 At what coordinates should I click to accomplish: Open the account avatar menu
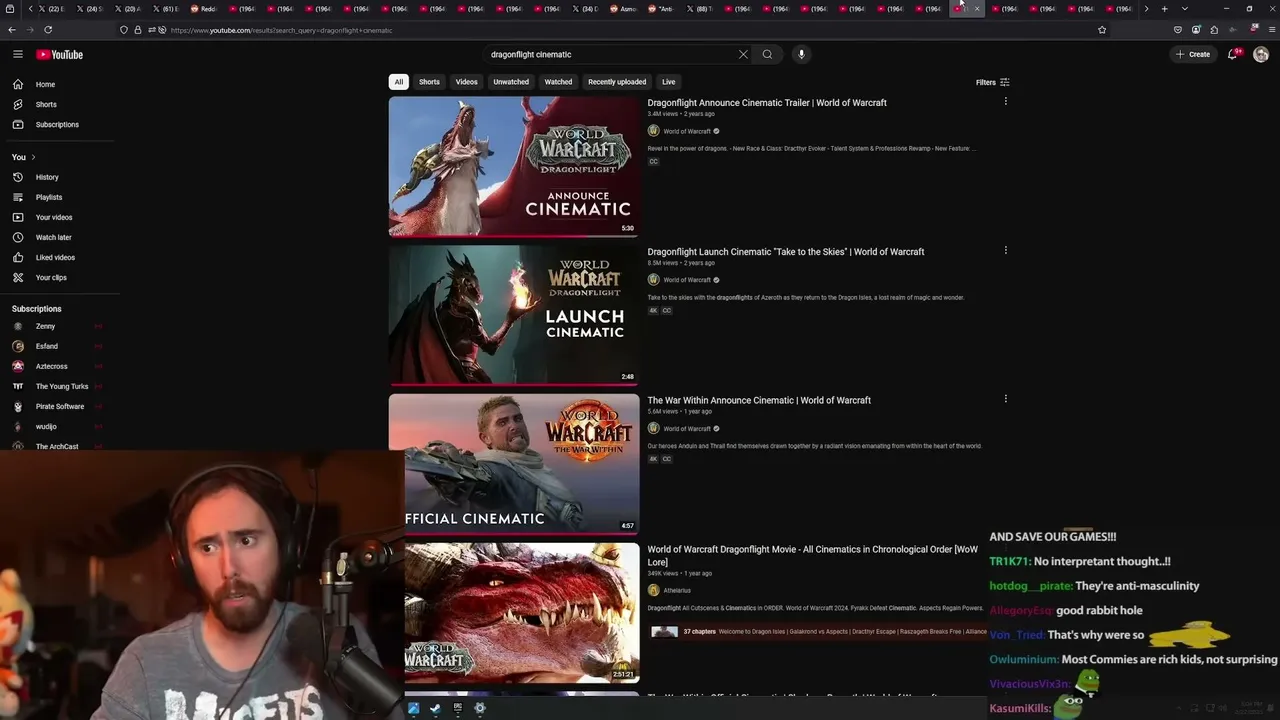[x=1261, y=54]
